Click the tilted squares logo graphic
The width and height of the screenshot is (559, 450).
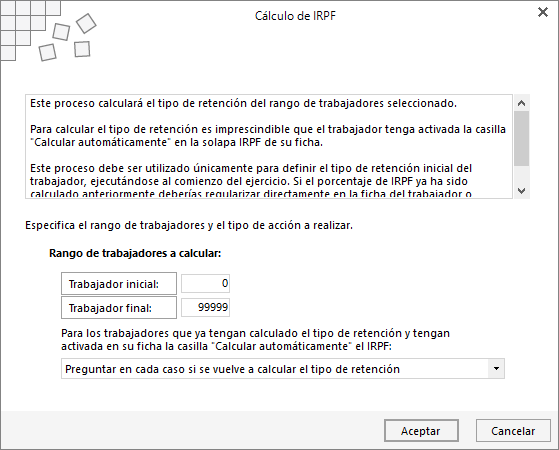tap(68, 37)
